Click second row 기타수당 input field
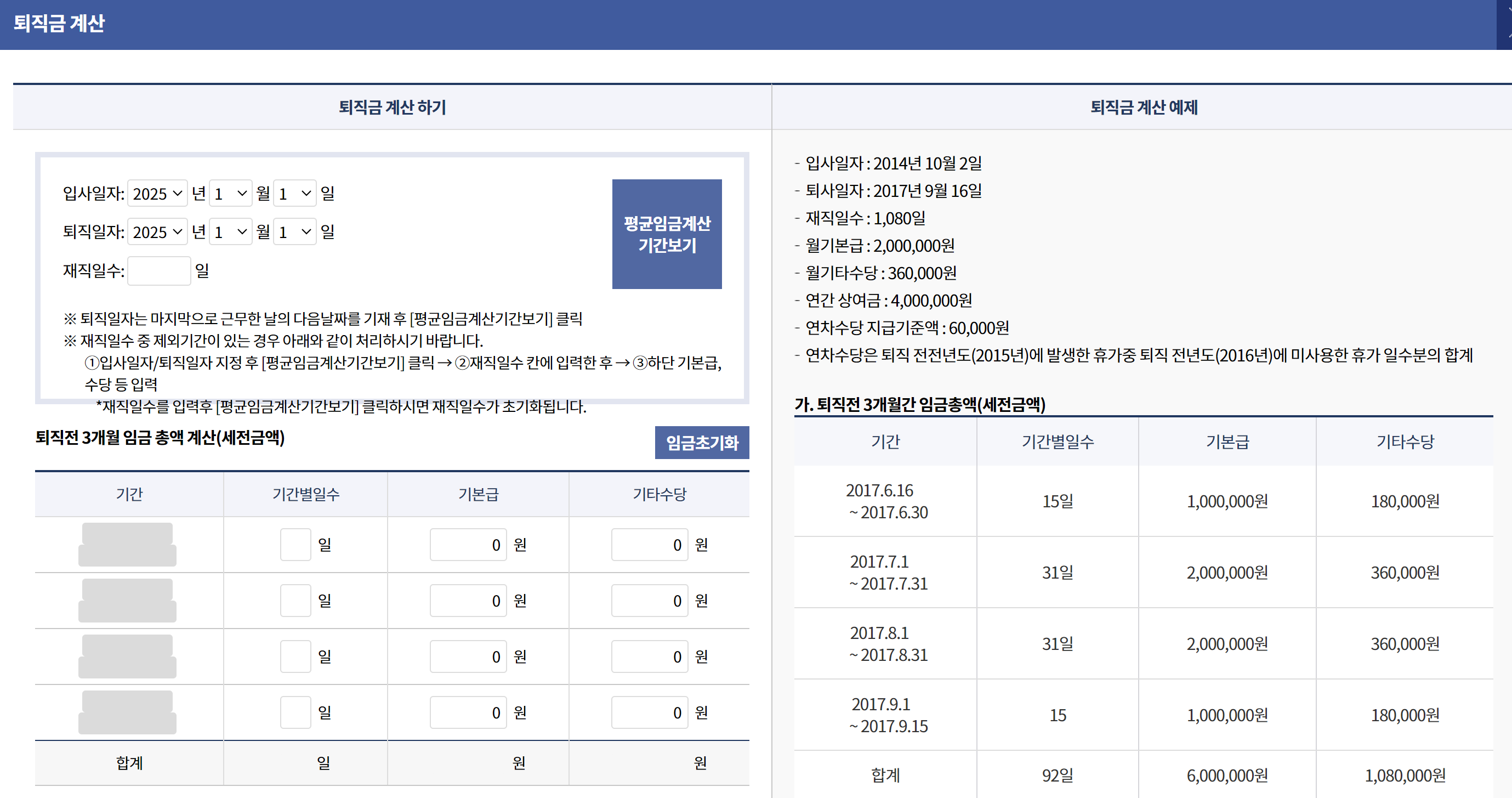The height and width of the screenshot is (798, 1512). tap(649, 600)
